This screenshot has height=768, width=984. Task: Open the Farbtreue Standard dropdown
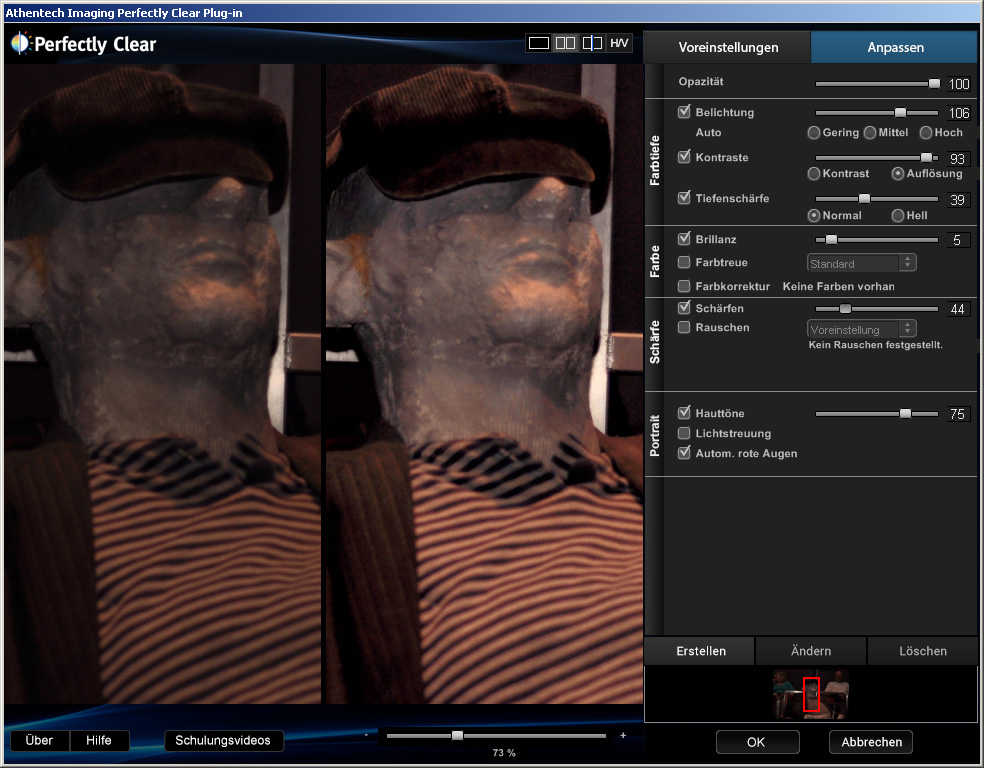tap(861, 263)
